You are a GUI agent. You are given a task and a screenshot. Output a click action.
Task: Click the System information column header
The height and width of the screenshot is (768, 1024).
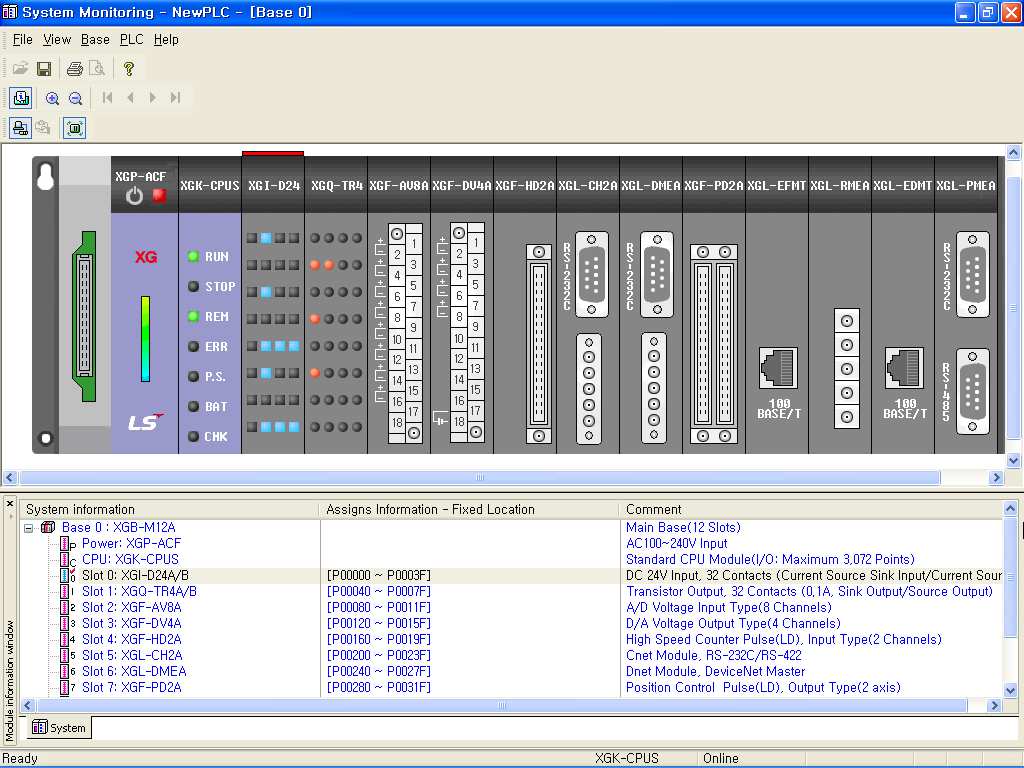tap(170, 509)
